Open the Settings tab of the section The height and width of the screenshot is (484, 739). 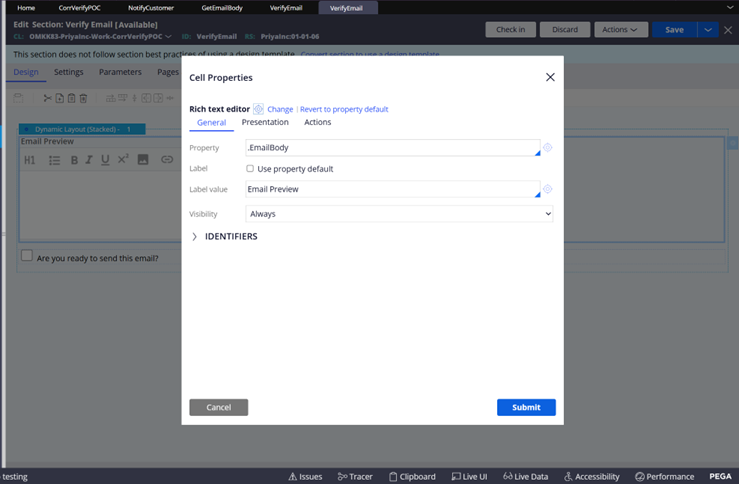point(68,72)
